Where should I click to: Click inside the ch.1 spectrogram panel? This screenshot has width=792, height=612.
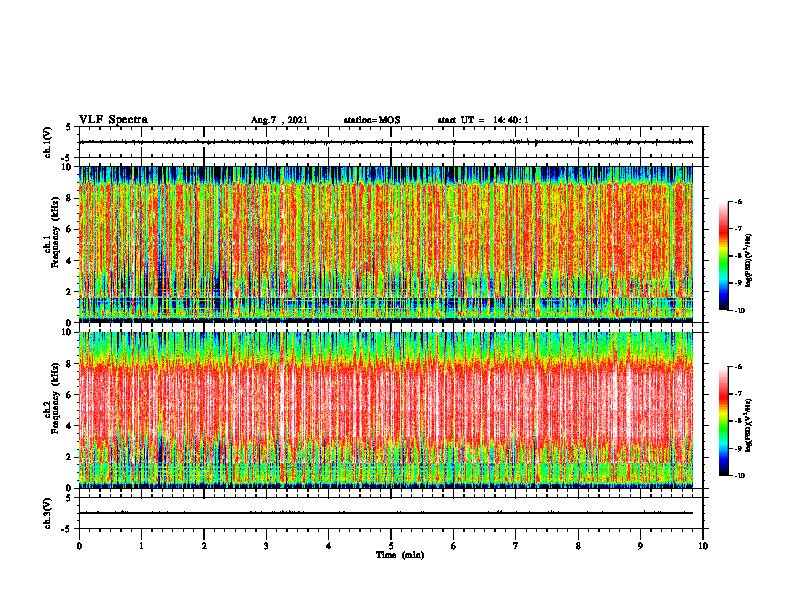[391, 244]
